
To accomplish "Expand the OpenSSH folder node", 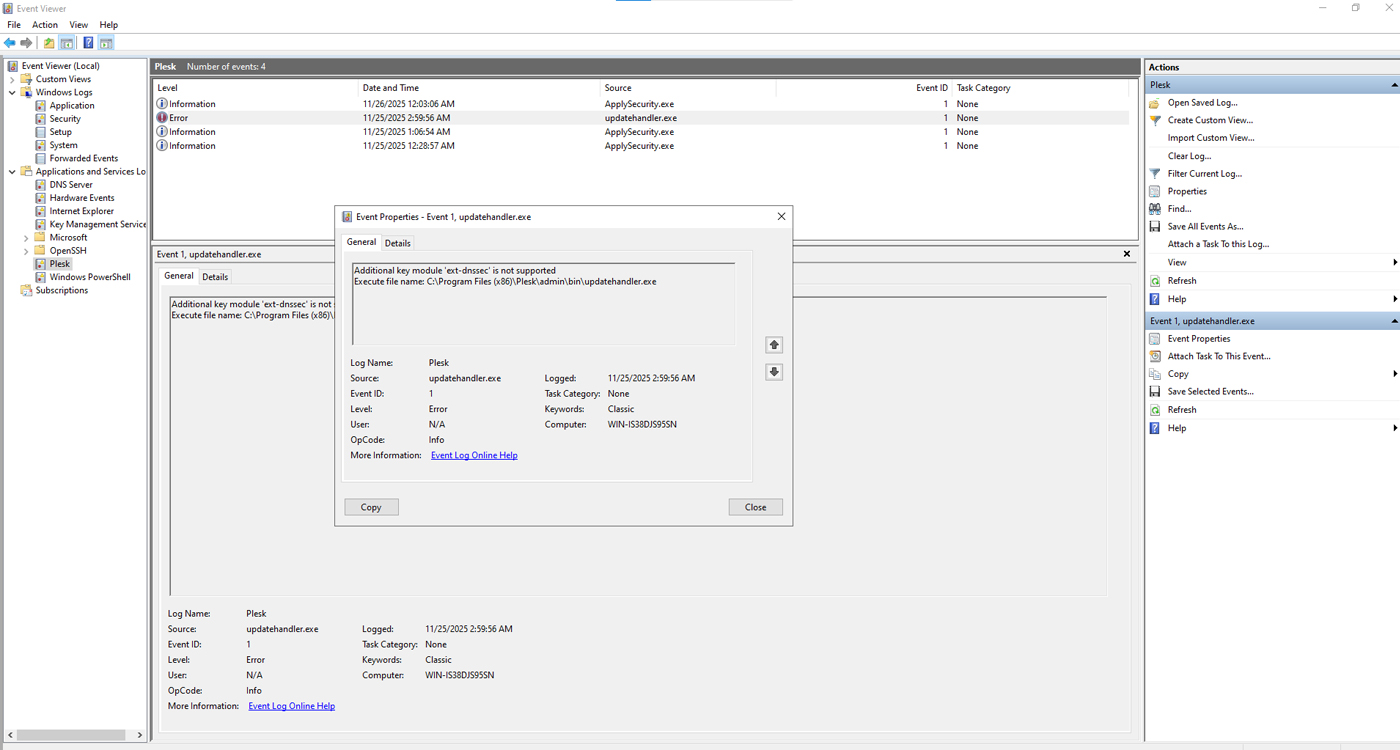I will [x=26, y=251].
